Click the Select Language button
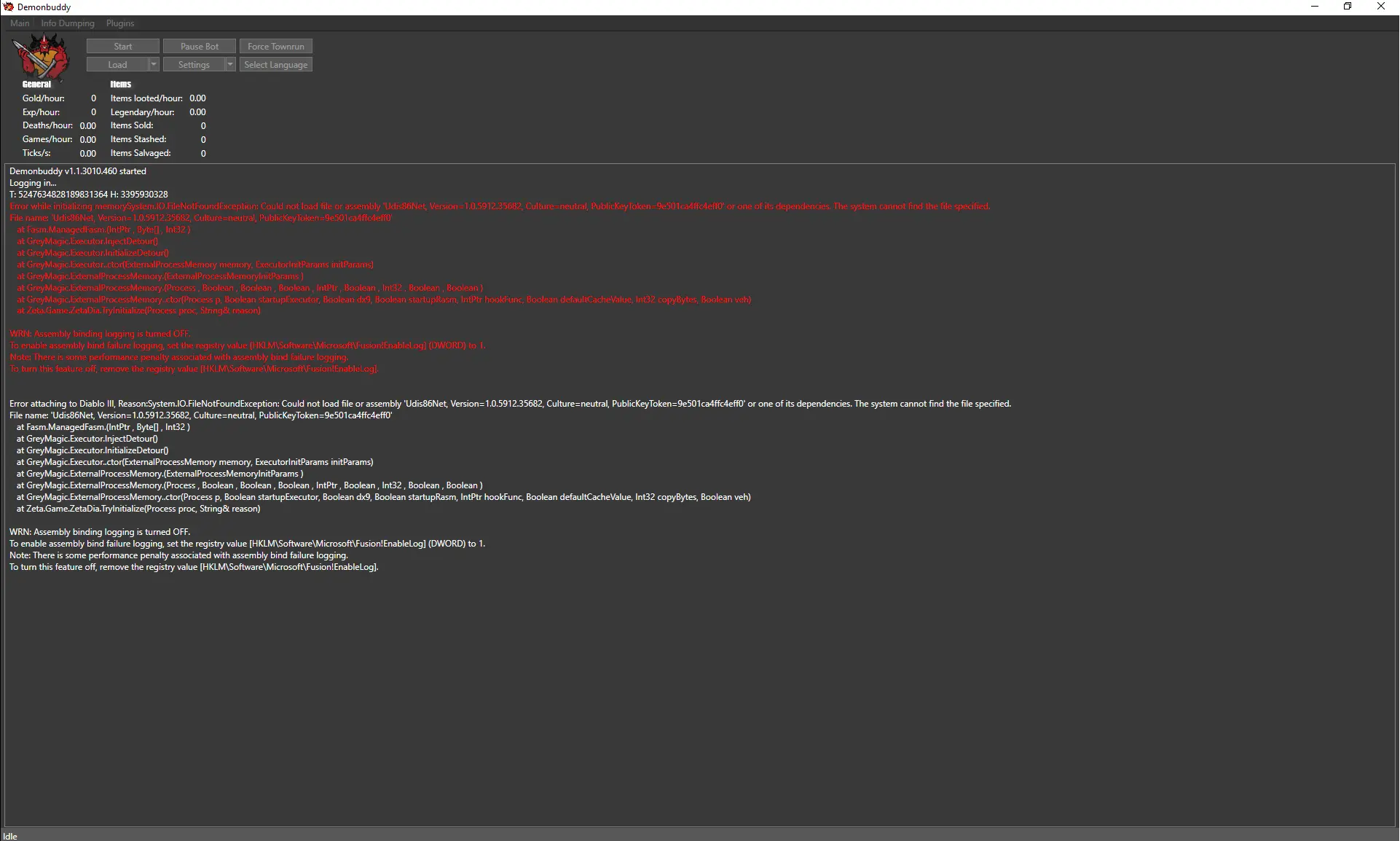The image size is (1400, 841). 276,65
